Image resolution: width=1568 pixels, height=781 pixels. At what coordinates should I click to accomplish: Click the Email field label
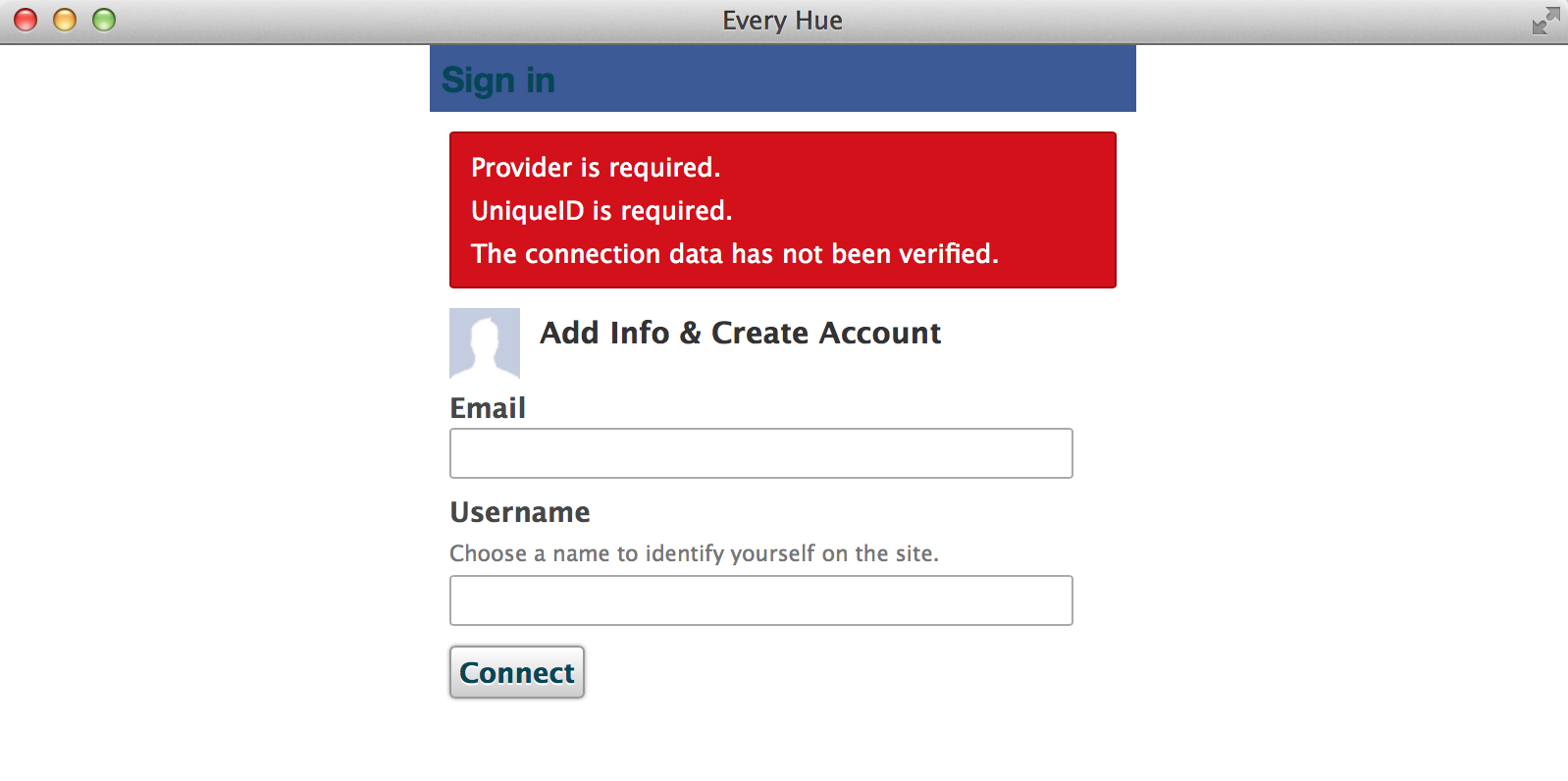pos(488,408)
